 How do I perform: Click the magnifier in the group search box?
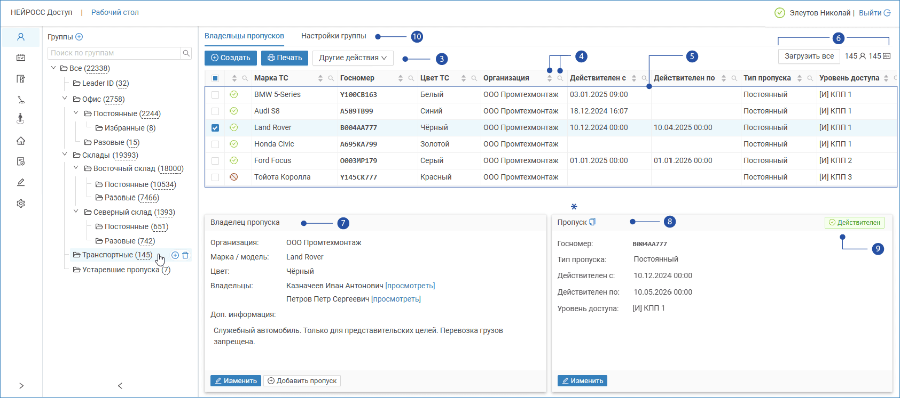186,53
